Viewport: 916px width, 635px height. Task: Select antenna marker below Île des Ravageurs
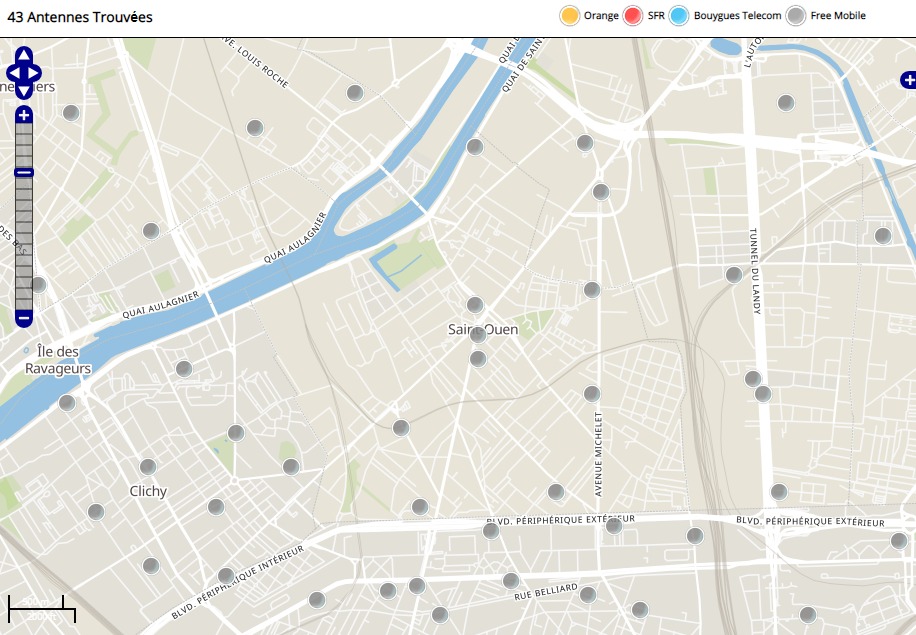pyautogui.click(x=67, y=403)
